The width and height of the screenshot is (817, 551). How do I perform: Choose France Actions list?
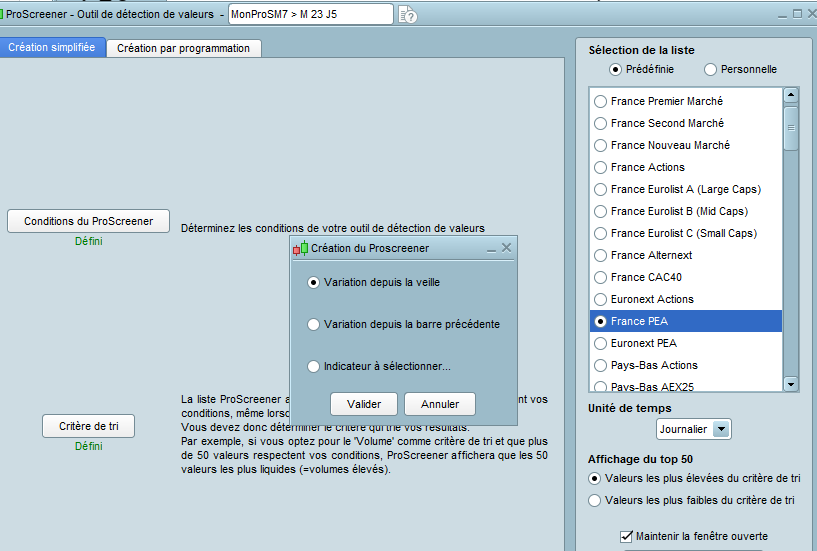(686, 167)
